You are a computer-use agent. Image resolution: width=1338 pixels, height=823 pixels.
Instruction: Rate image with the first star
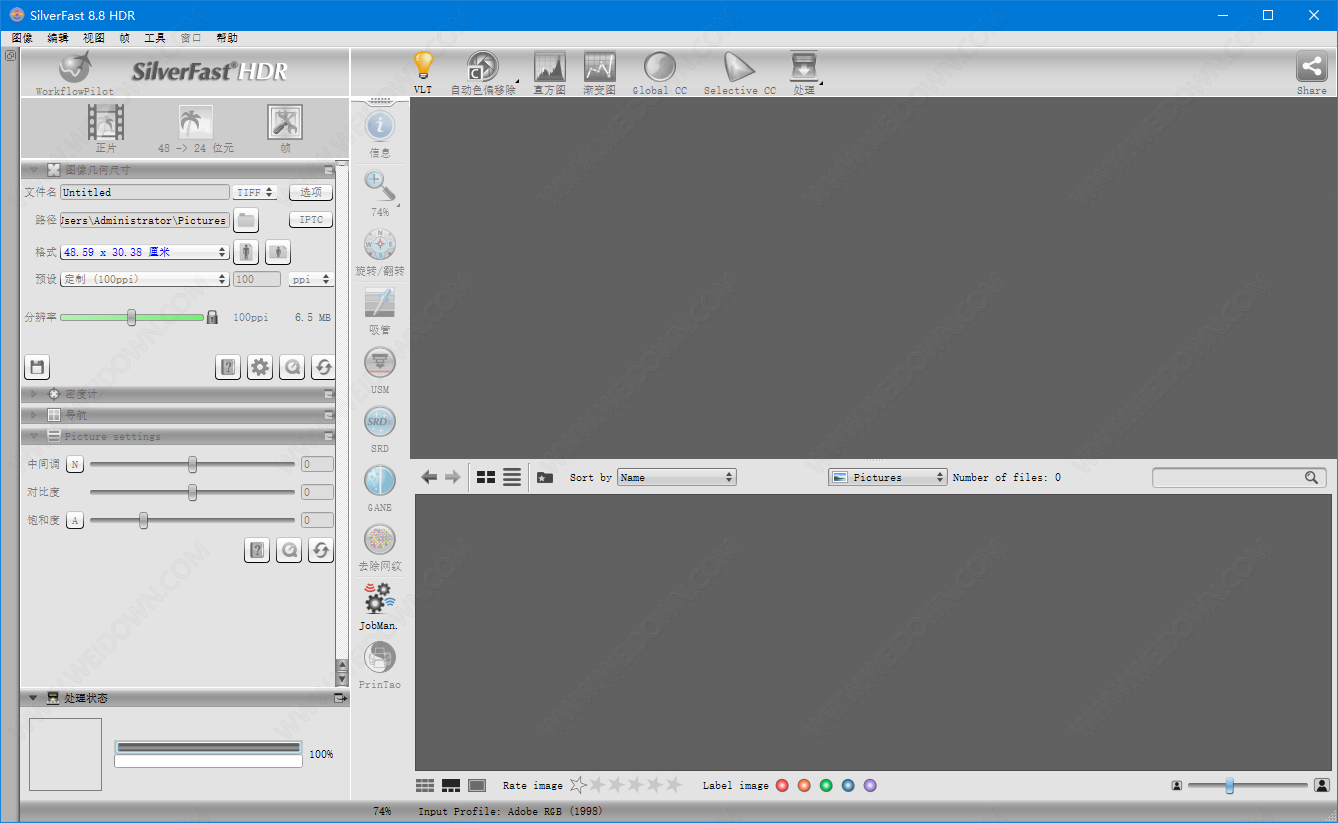tap(578, 785)
